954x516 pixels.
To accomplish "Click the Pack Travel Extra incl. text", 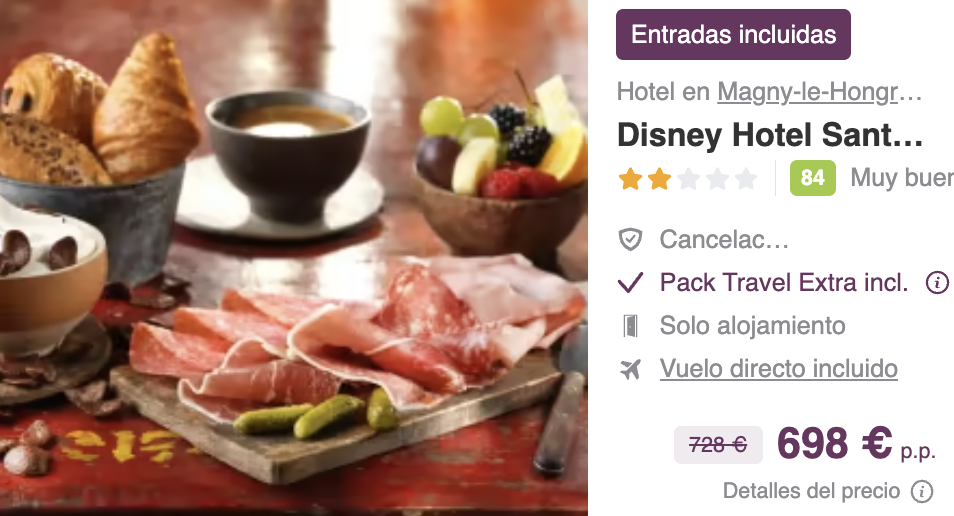I will click(784, 282).
